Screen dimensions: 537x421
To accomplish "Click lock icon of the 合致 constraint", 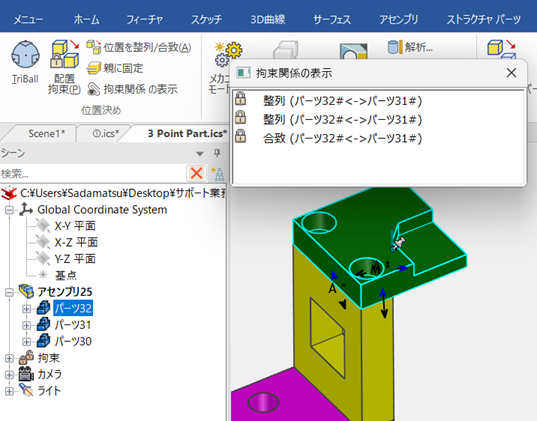I will coord(240,136).
